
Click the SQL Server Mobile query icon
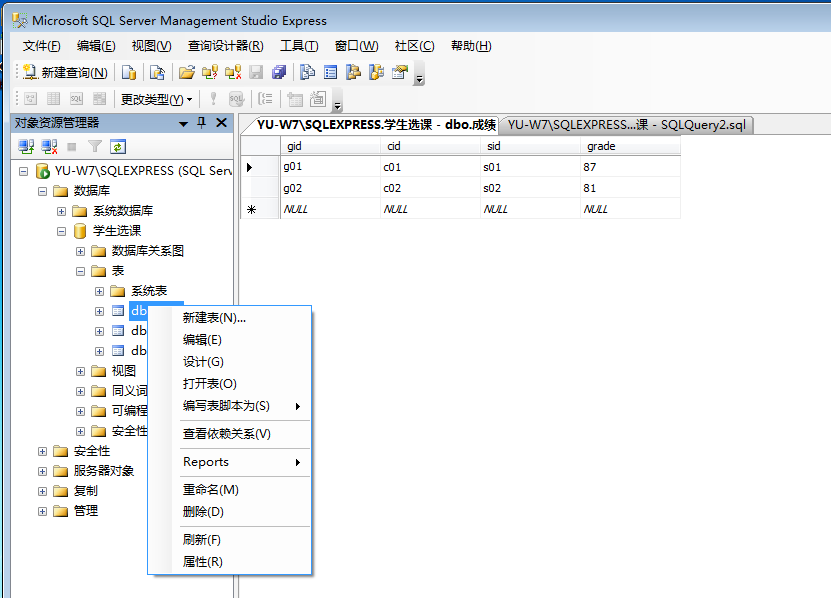pos(157,72)
